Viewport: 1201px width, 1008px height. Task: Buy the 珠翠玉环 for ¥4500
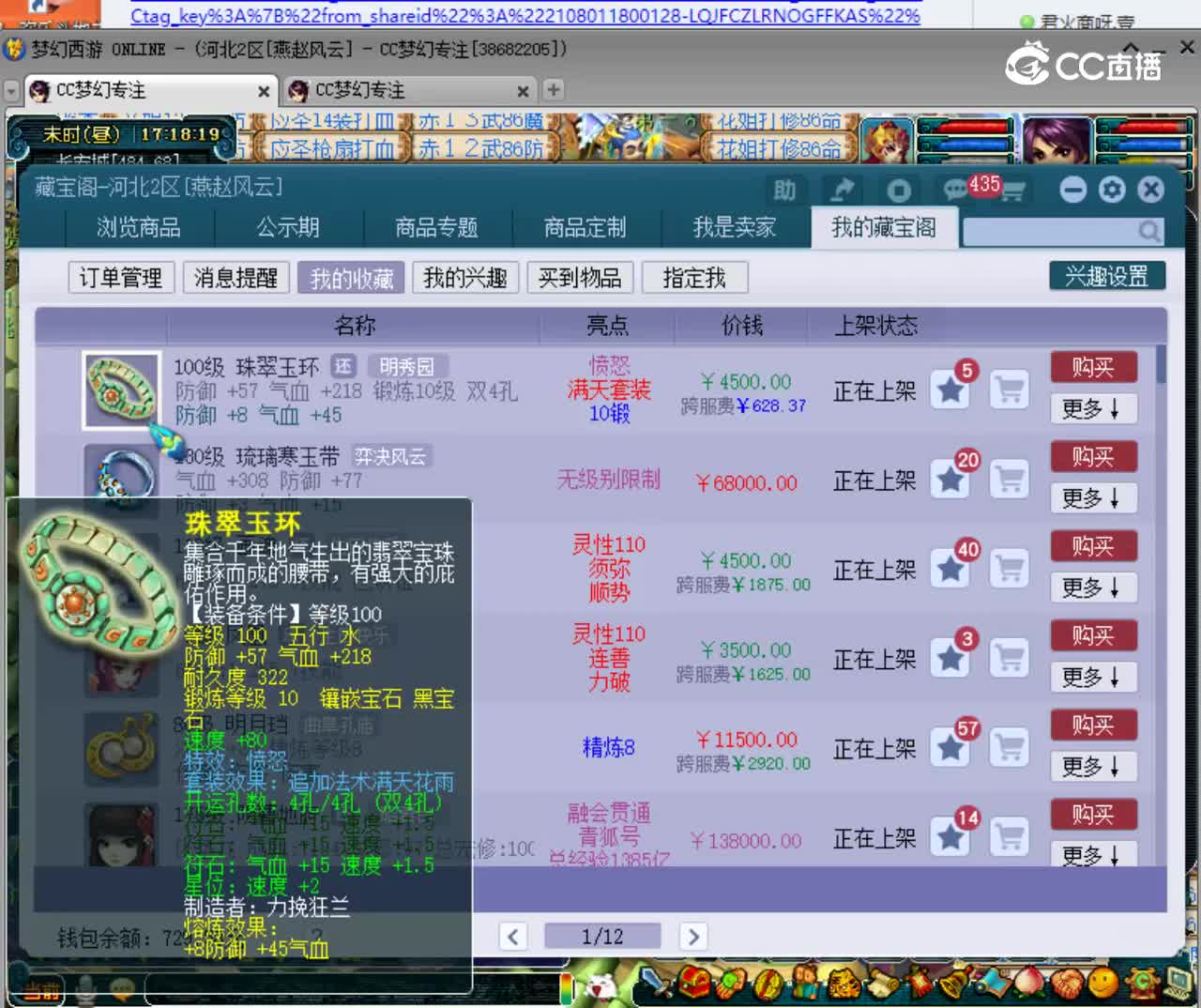pyautogui.click(x=1093, y=367)
